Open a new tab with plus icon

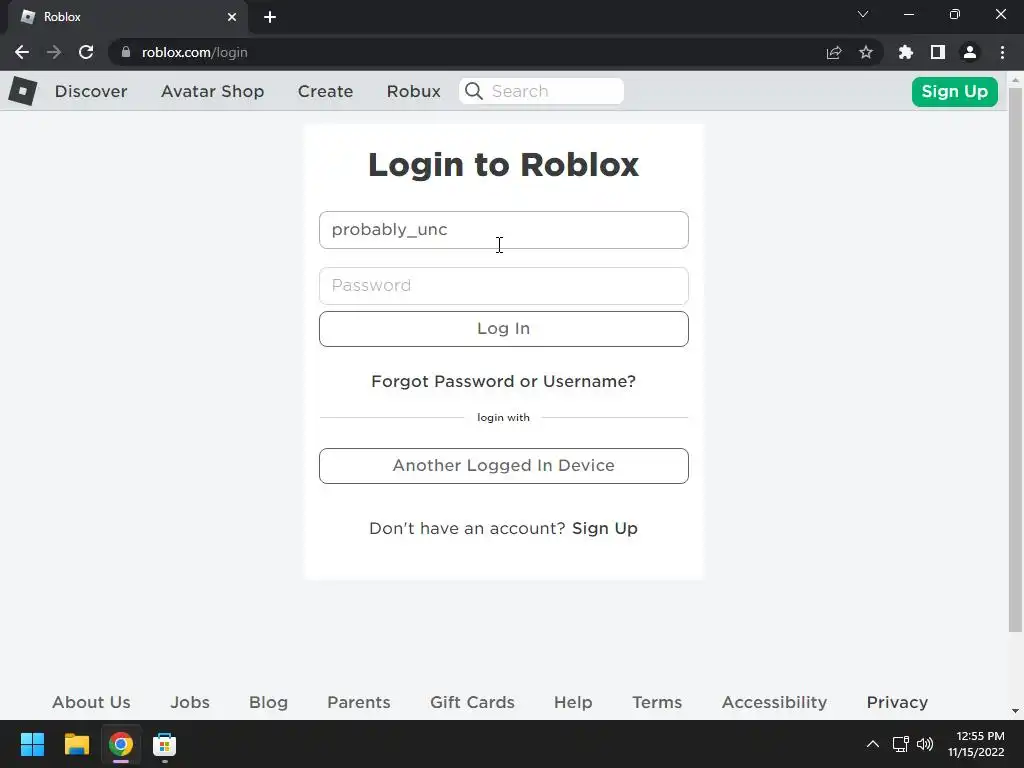coord(270,17)
